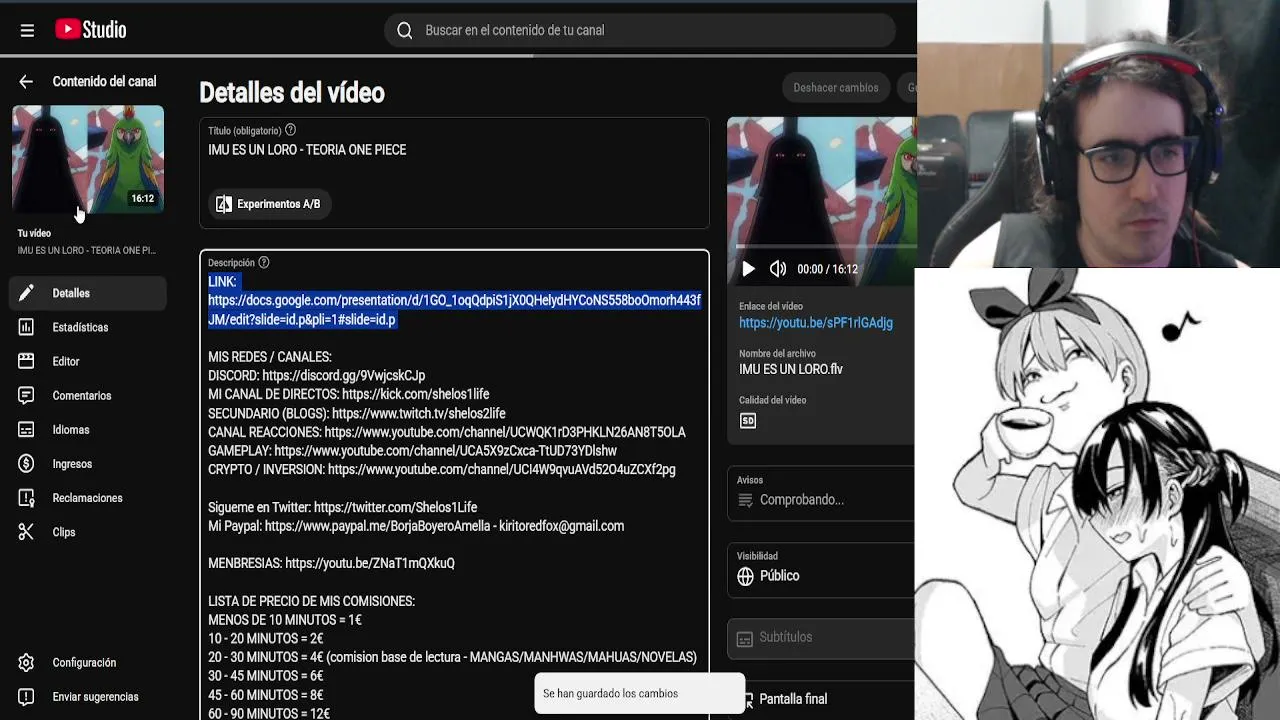Click the DISCORD link line in description

coord(317,375)
